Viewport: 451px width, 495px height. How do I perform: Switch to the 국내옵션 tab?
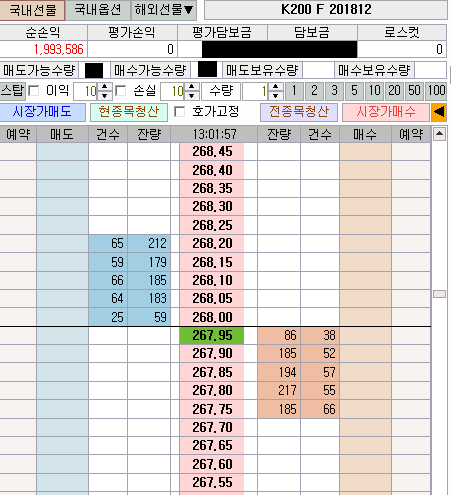coord(98,10)
